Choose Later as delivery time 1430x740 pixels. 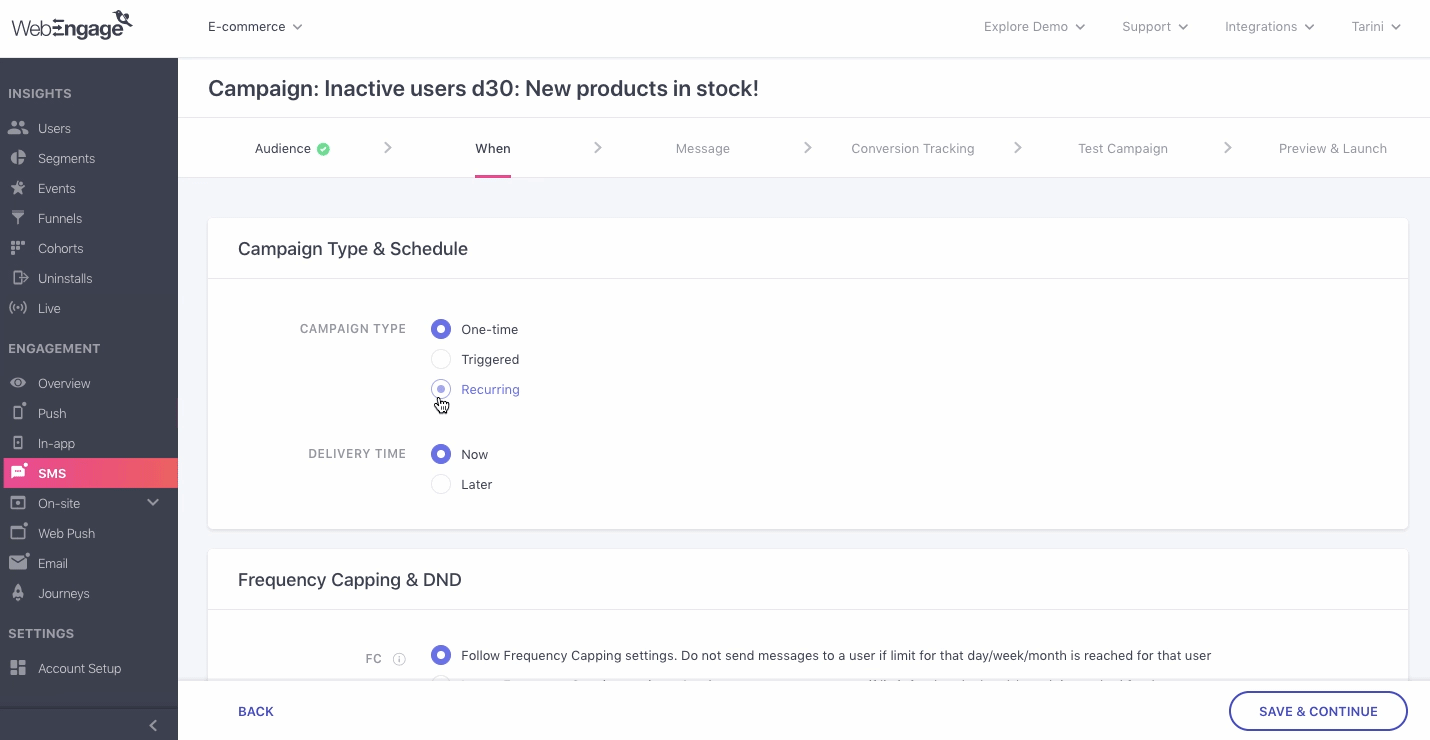(x=441, y=484)
